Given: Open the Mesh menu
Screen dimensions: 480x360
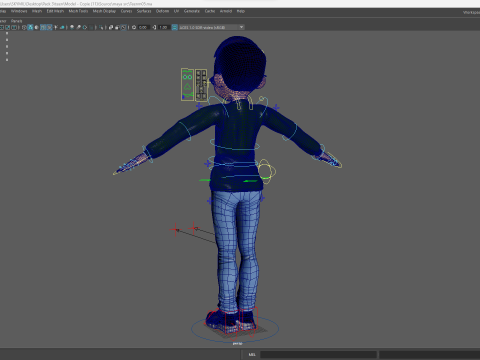Looking at the screenshot, I should [37, 11].
